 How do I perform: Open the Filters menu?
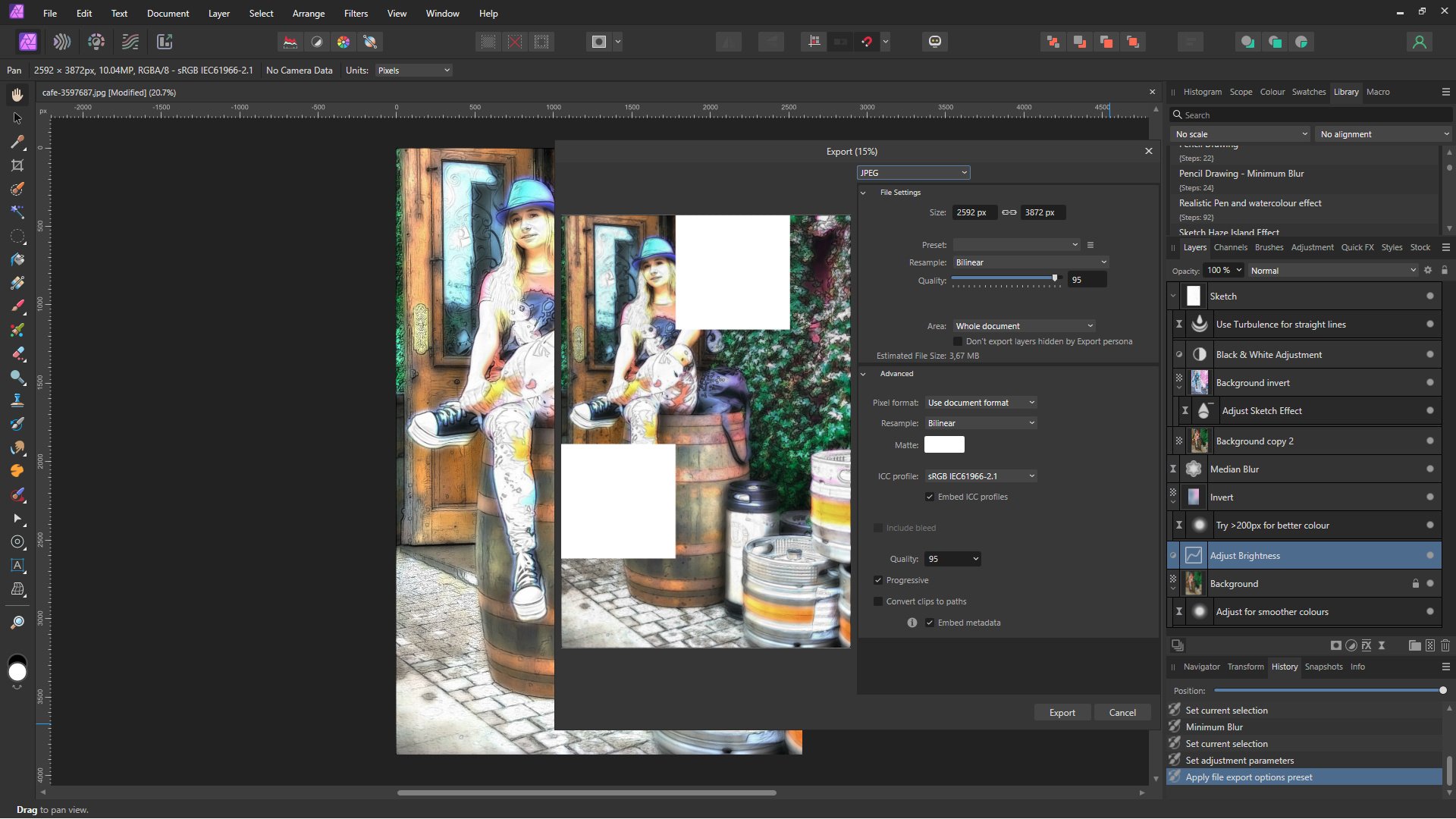pos(356,14)
